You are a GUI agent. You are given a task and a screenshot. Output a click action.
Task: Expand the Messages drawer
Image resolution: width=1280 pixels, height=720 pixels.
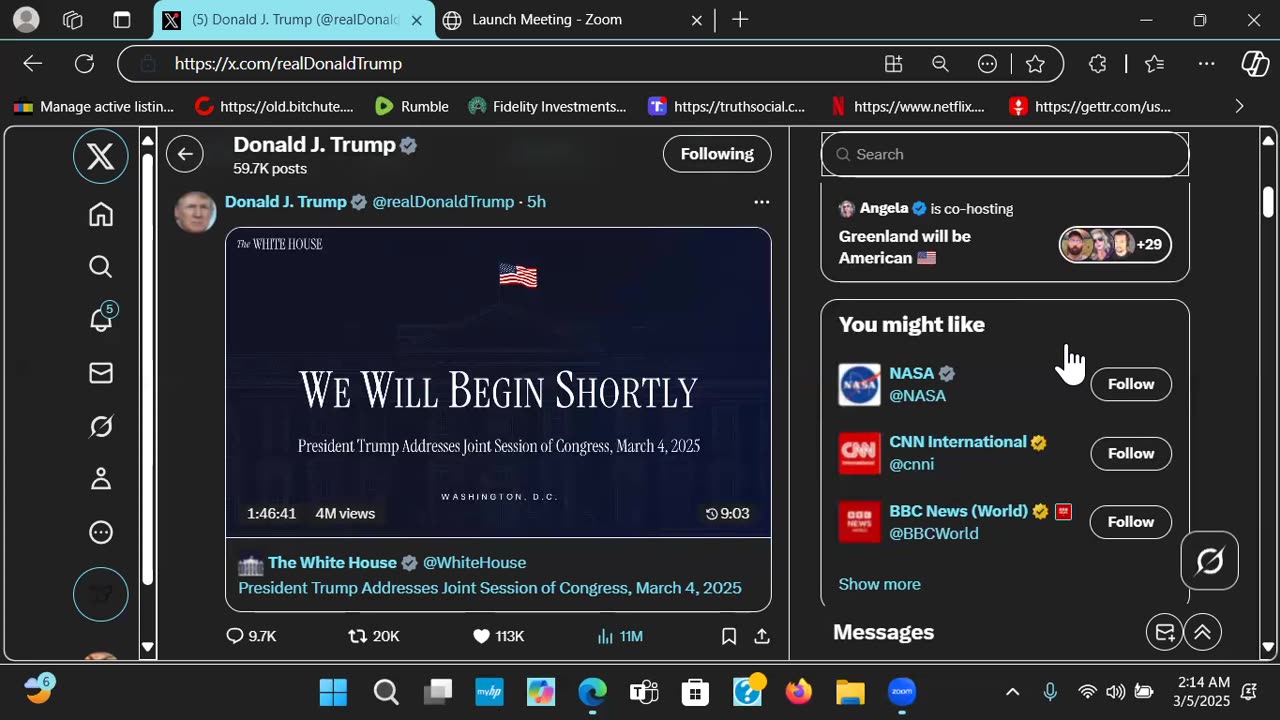point(1203,632)
